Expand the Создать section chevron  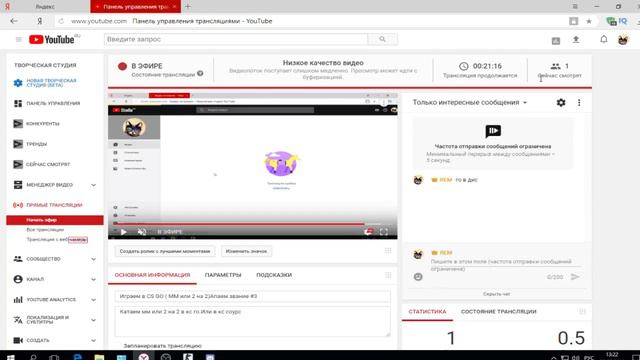pyautogui.click(x=93, y=340)
